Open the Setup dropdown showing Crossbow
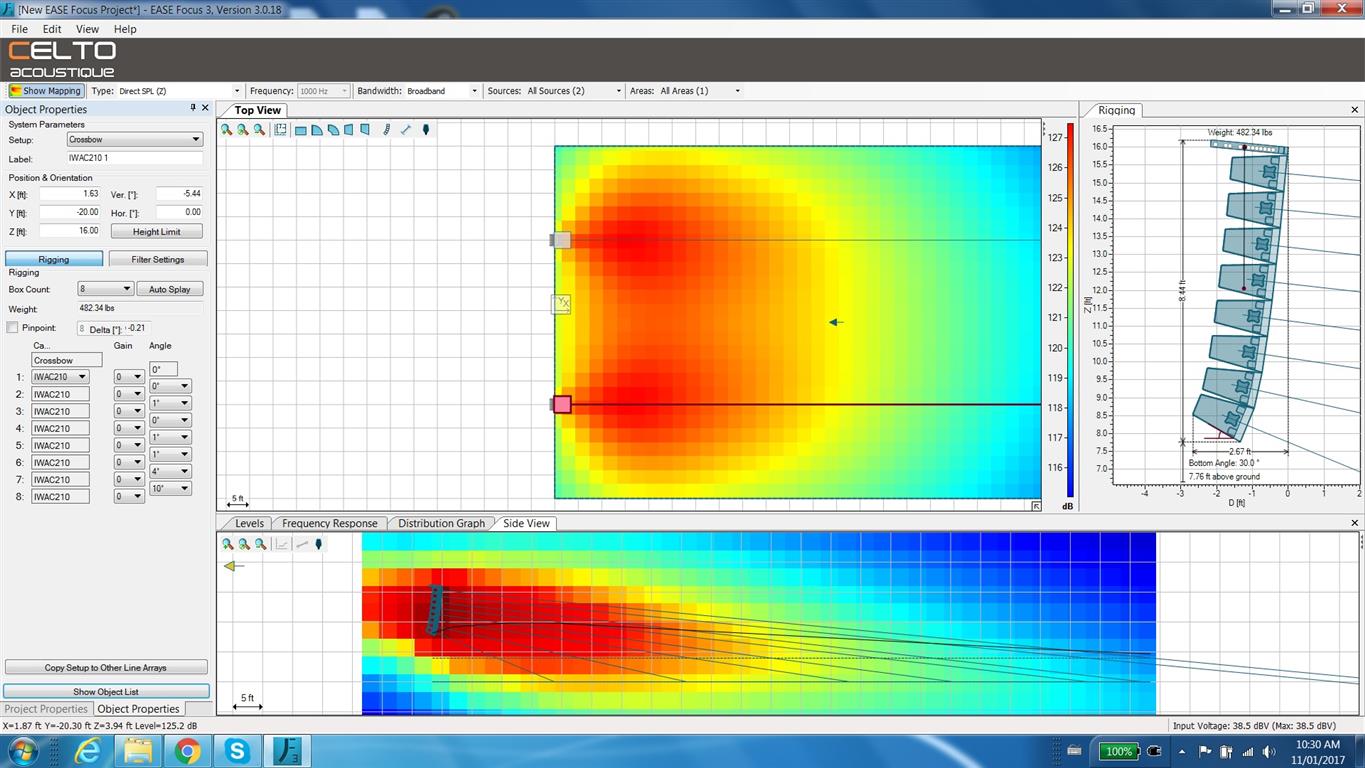Image resolution: width=1365 pixels, height=768 pixels. point(135,140)
